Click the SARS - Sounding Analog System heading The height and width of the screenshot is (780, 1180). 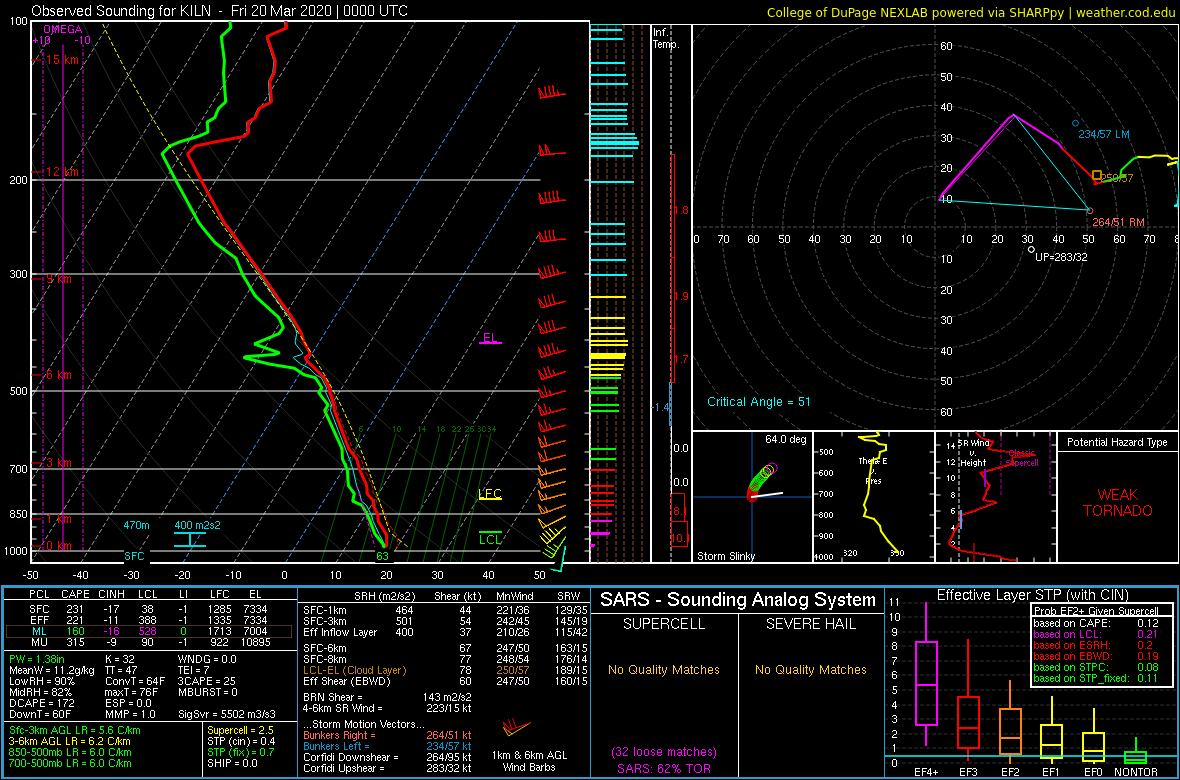pos(738,600)
